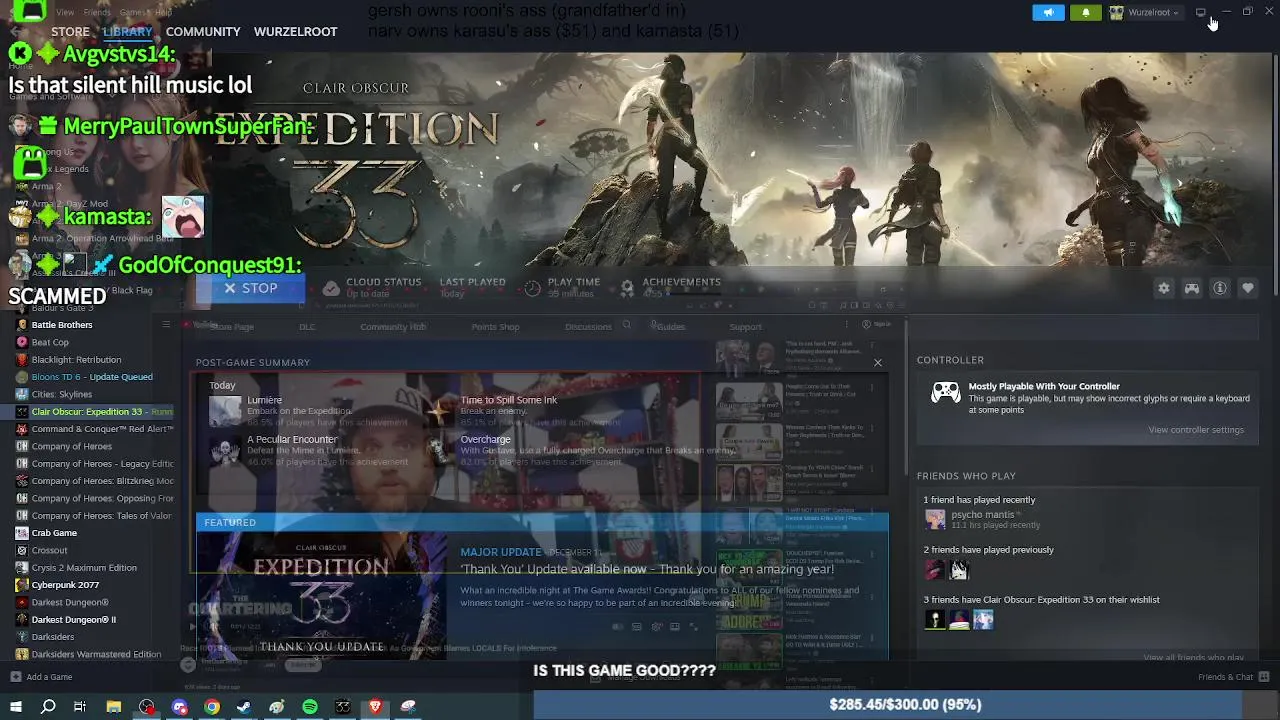Add a Game to the library
Image resolution: width=1280 pixels, height=720 pixels.
click(41, 677)
